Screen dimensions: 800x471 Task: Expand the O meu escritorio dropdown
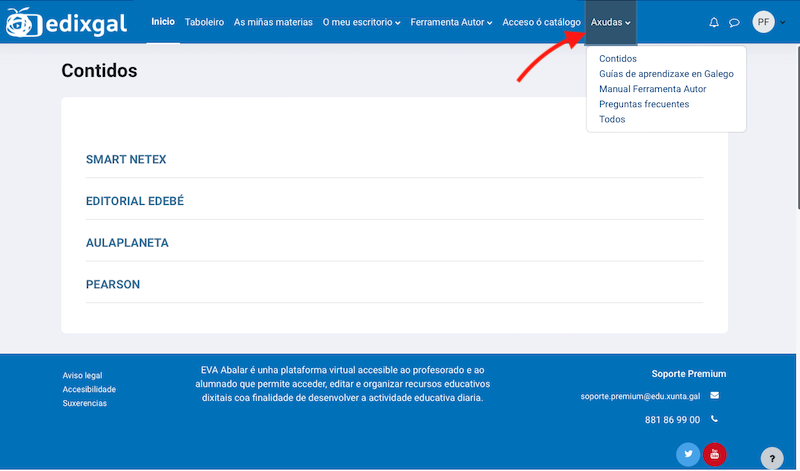[361, 22]
